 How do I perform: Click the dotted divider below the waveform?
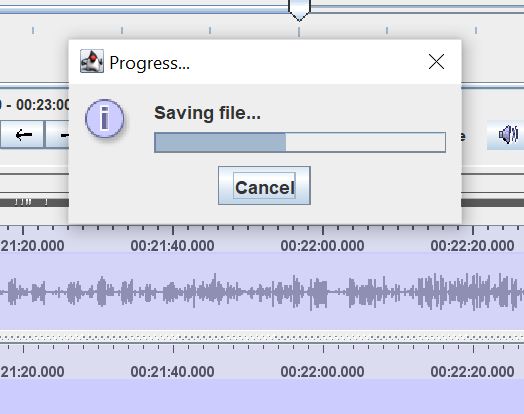click(x=262, y=337)
